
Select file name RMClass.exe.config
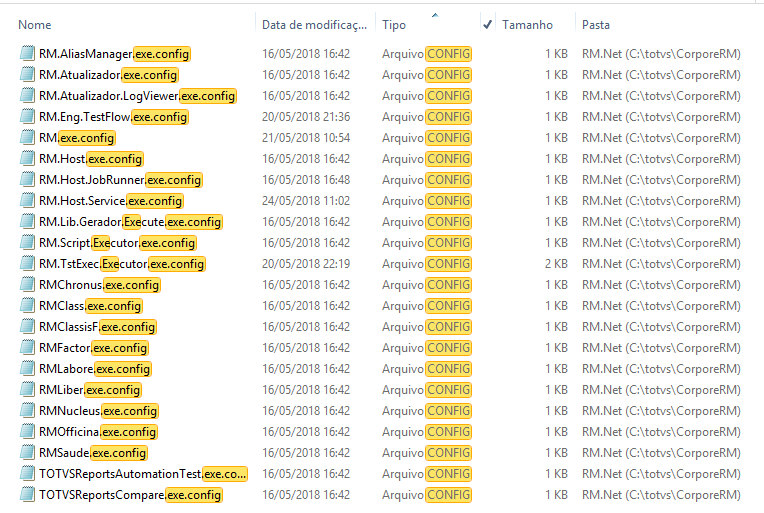(x=90, y=305)
